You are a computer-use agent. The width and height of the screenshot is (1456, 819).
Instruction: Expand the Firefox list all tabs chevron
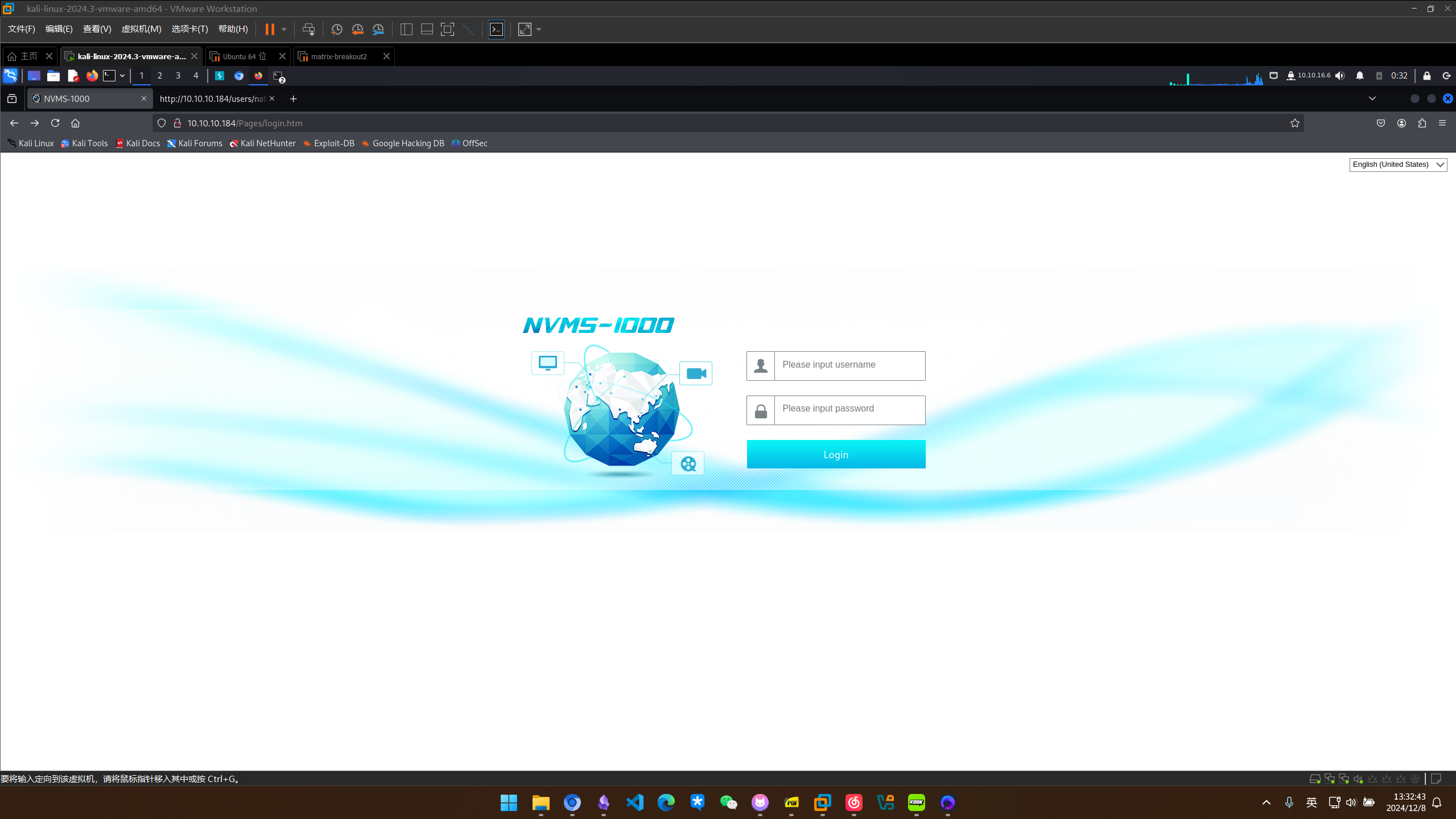(x=1372, y=98)
